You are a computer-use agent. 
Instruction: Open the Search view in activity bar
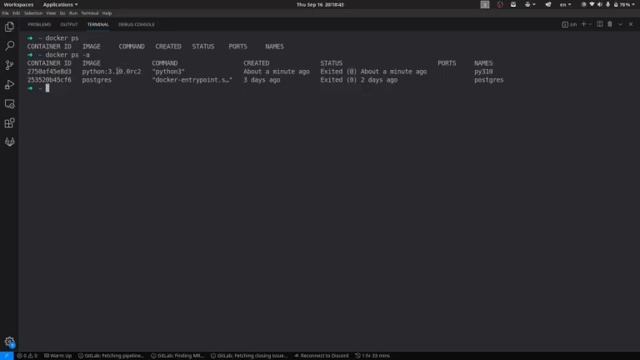click(9, 46)
